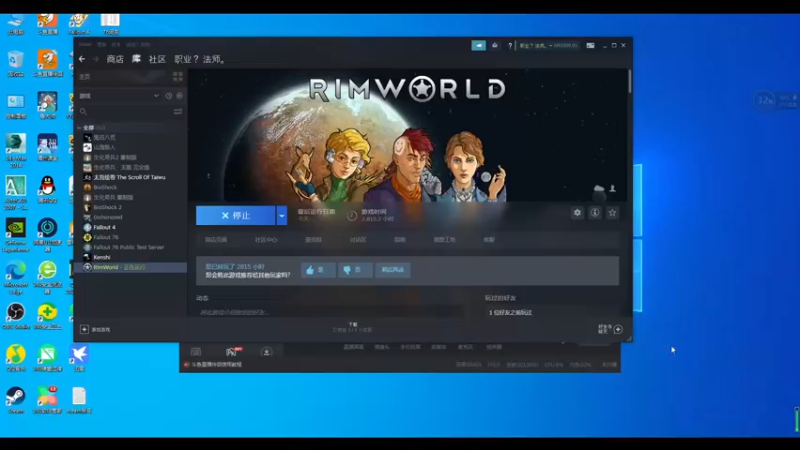The height and width of the screenshot is (450, 800).
Task: Go to library home 主页
Action: (85, 77)
